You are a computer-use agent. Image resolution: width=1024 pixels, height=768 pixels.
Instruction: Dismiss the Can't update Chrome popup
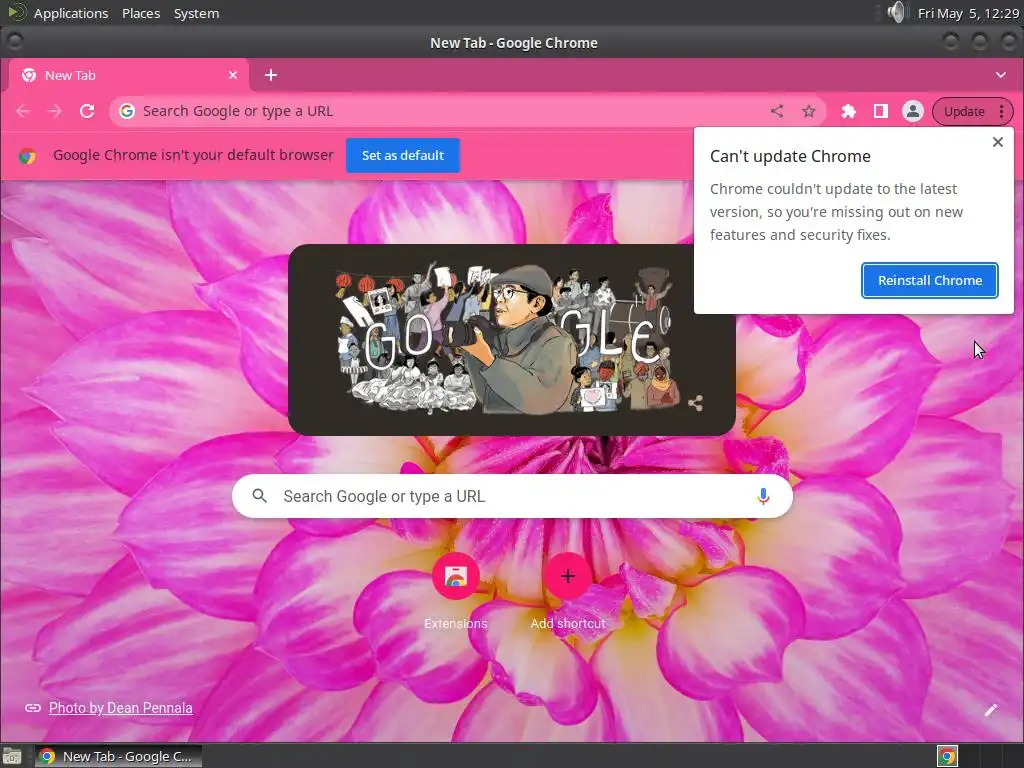coord(997,142)
